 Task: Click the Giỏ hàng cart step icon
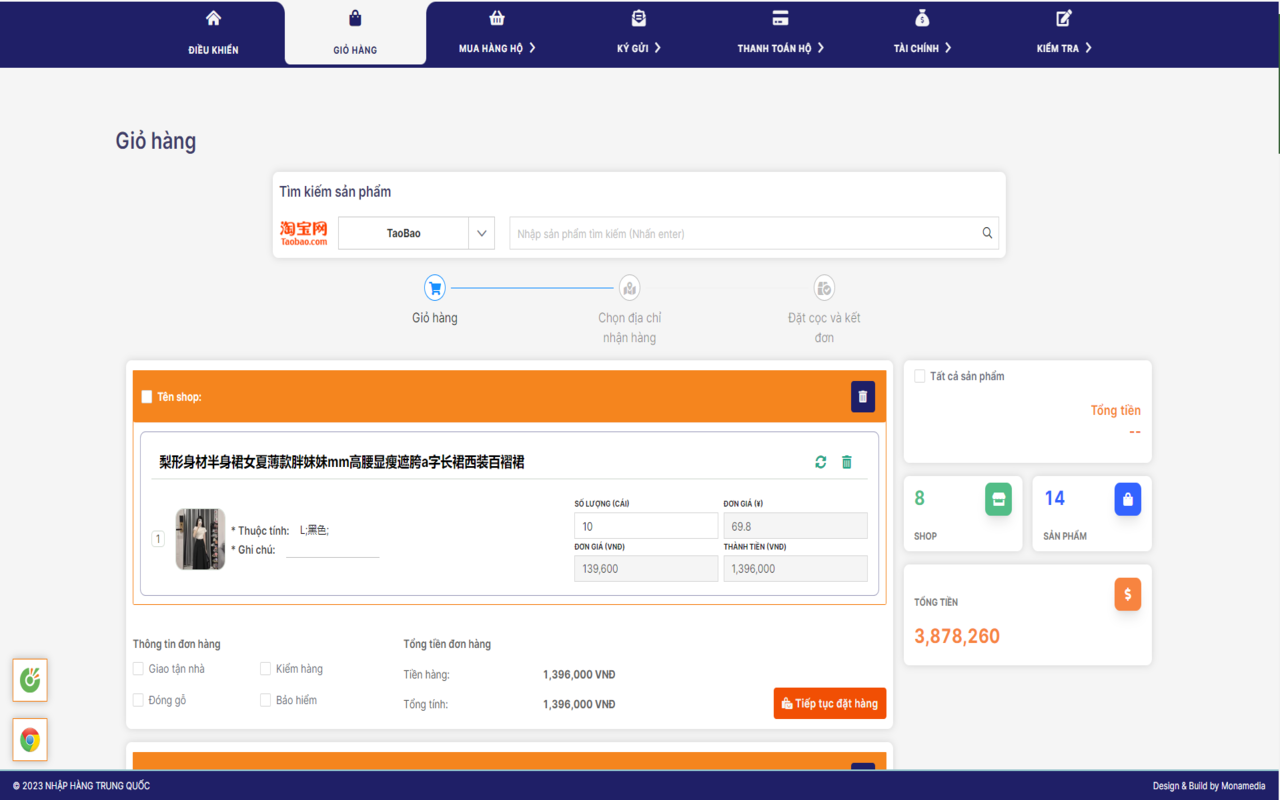pos(434,288)
